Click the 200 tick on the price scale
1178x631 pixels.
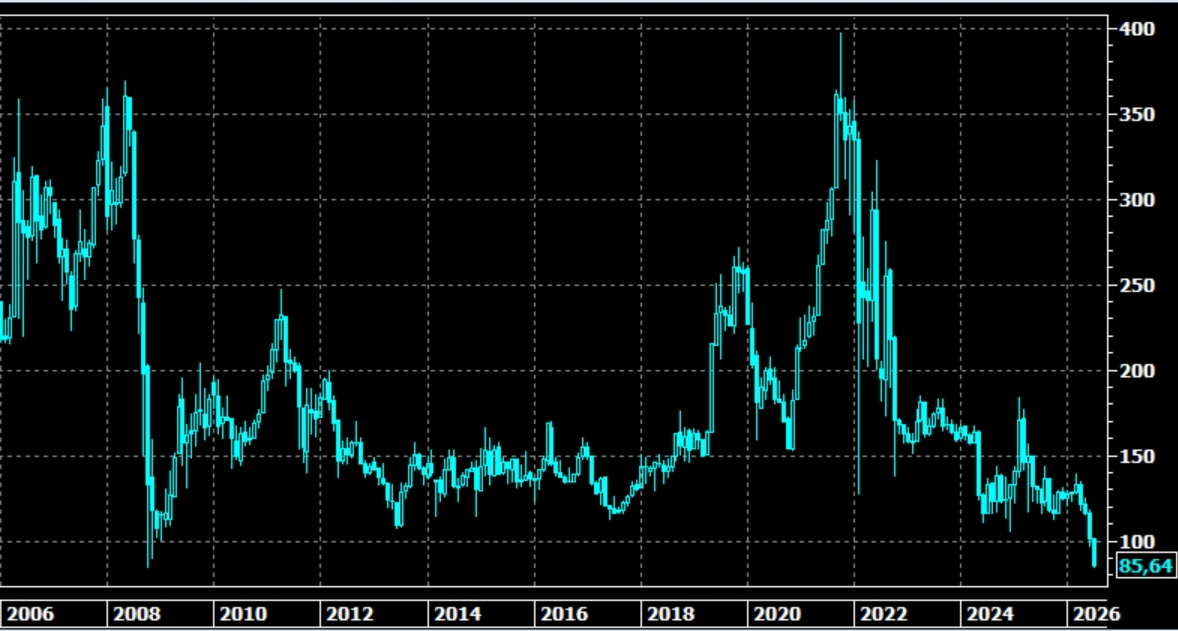1134,371
